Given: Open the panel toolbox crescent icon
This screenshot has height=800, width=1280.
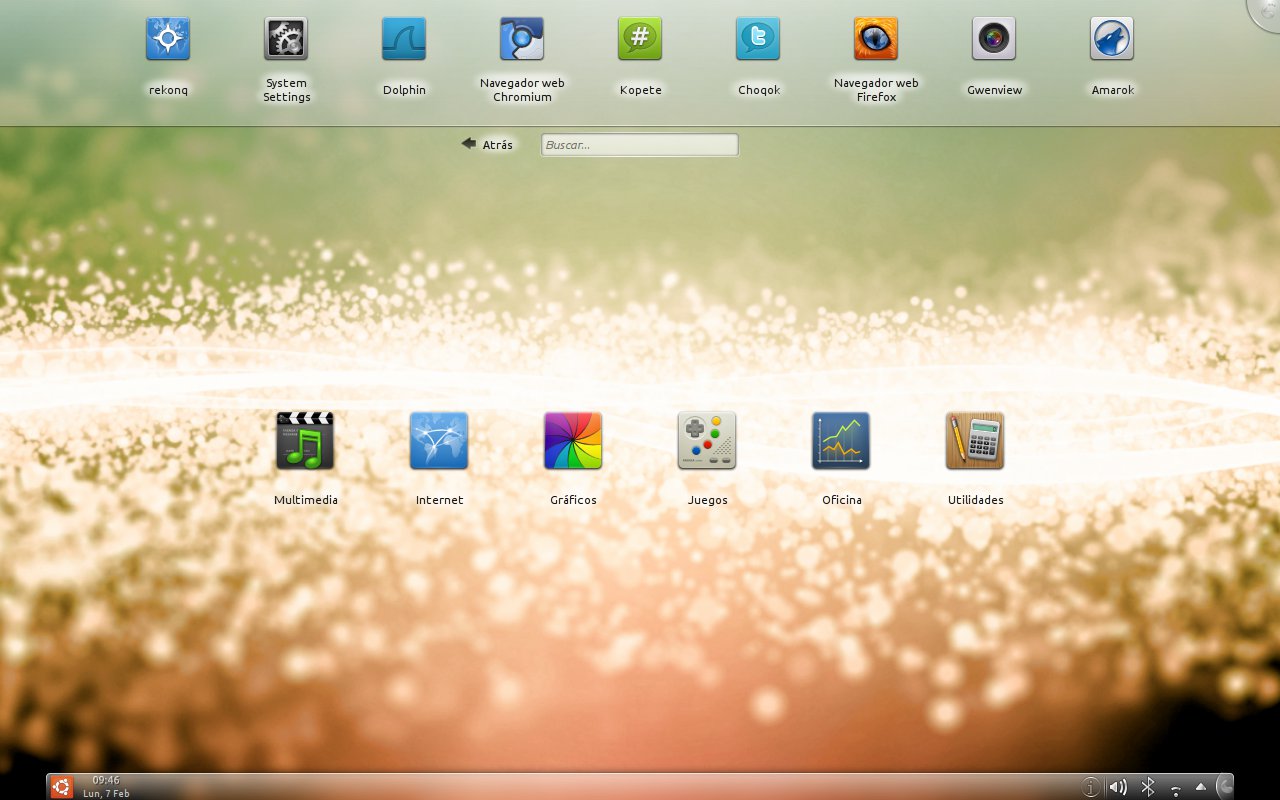Looking at the screenshot, I should (1224, 787).
